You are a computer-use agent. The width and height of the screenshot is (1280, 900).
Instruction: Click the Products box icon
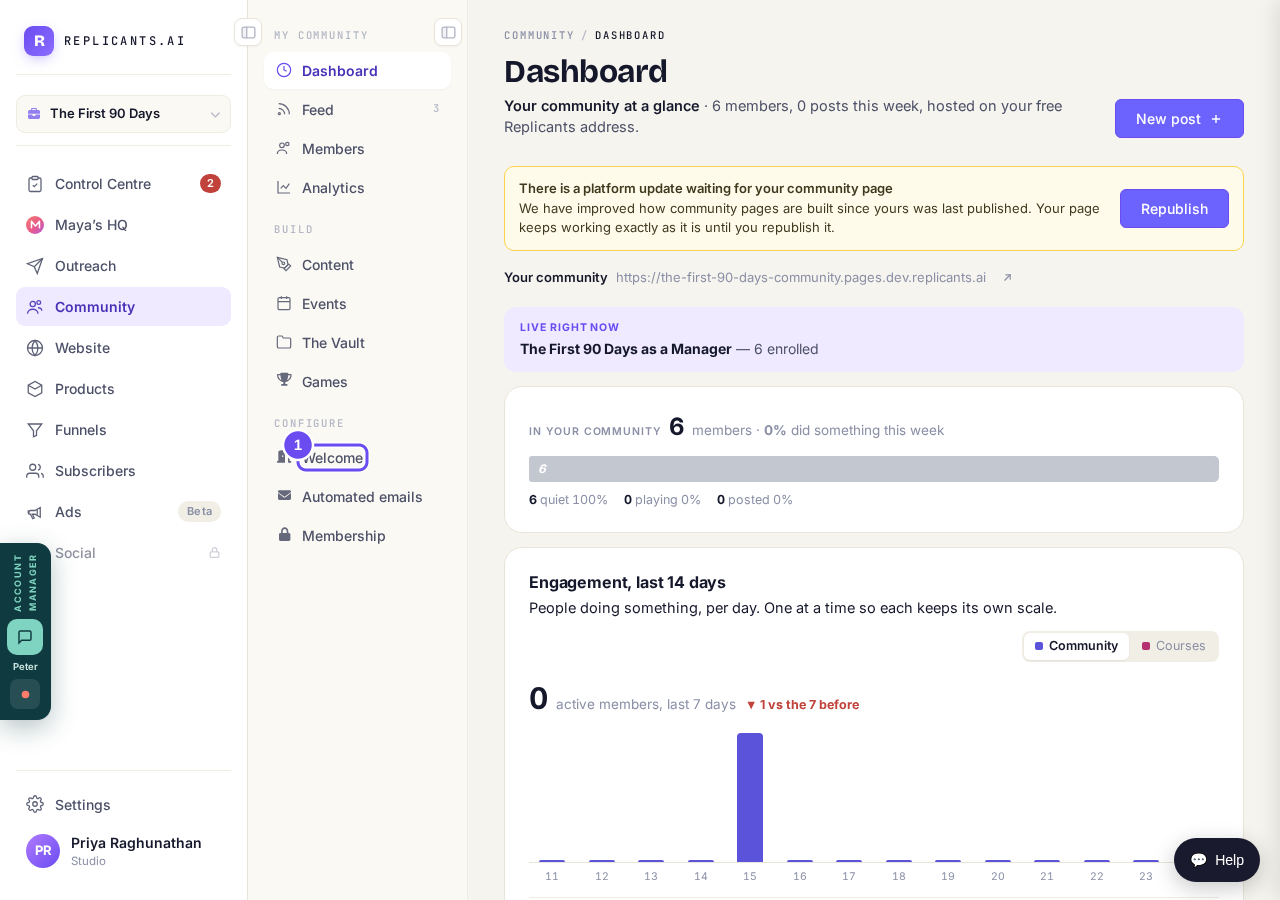click(x=35, y=389)
